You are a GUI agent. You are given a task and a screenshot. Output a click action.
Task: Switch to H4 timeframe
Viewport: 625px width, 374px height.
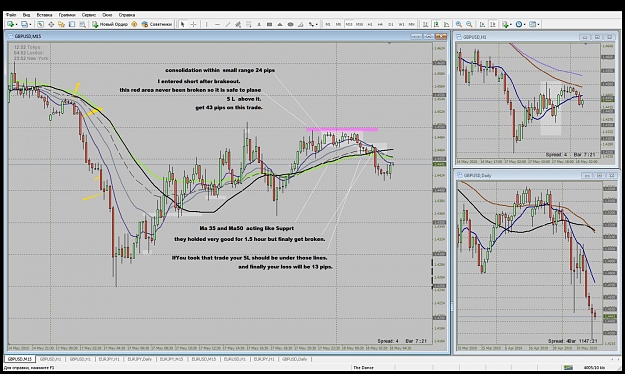click(x=380, y=24)
